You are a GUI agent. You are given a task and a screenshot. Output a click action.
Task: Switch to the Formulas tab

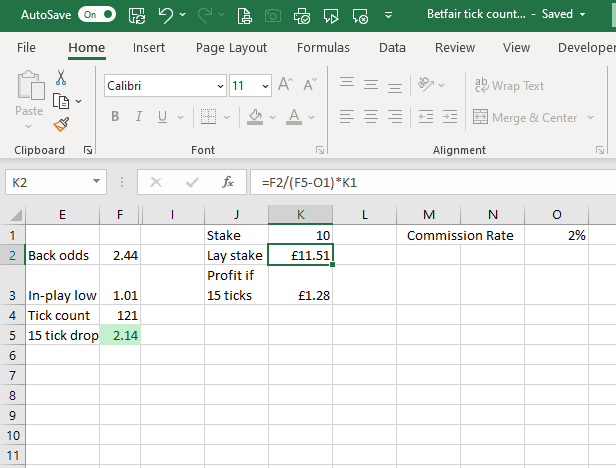click(x=323, y=47)
